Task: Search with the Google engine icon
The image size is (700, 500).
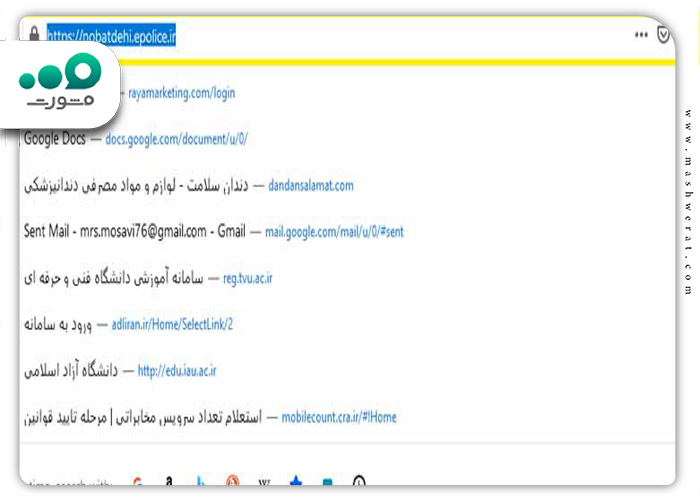Action: pyautogui.click(x=138, y=481)
